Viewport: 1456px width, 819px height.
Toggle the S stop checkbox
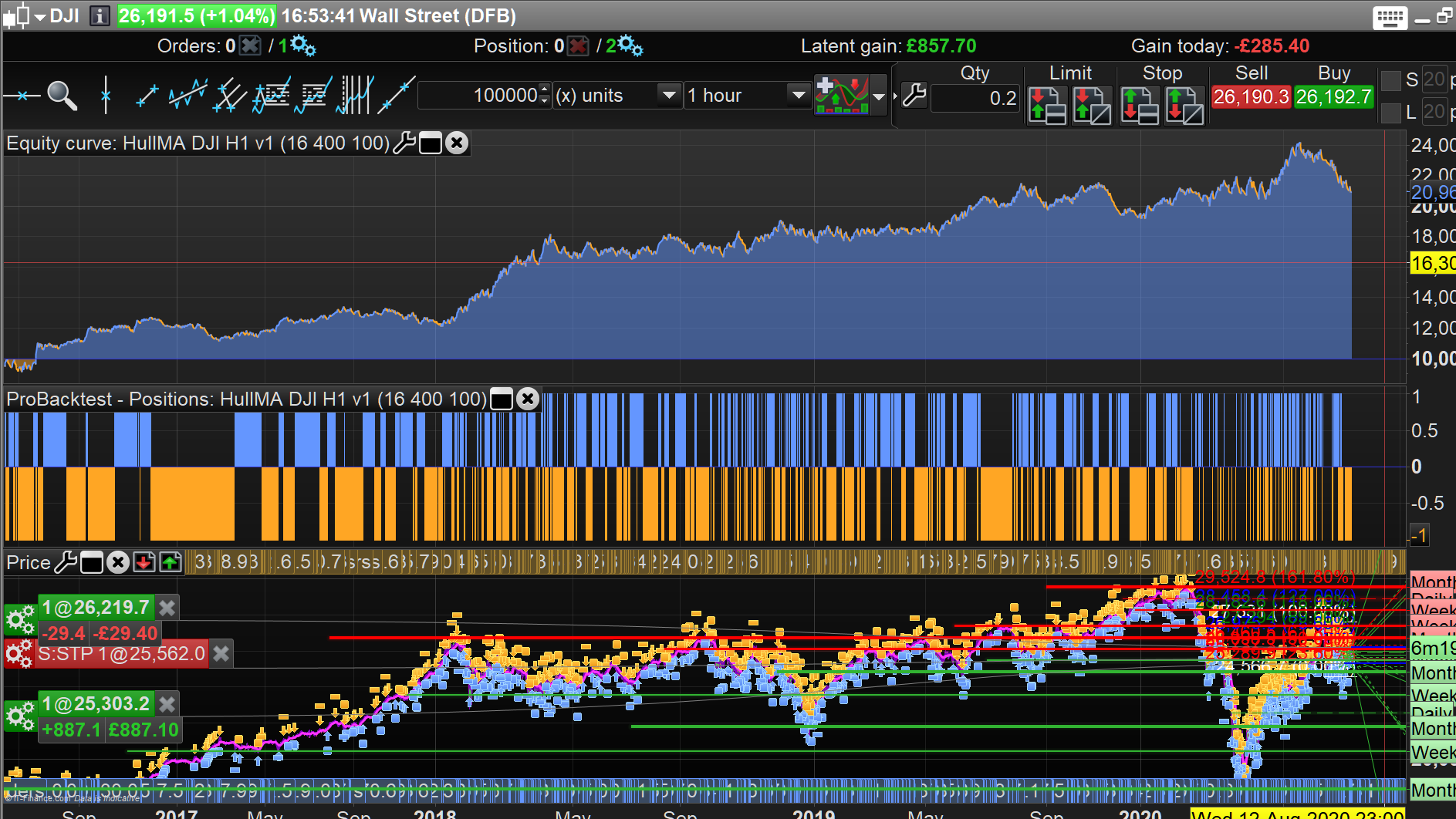click(1390, 80)
